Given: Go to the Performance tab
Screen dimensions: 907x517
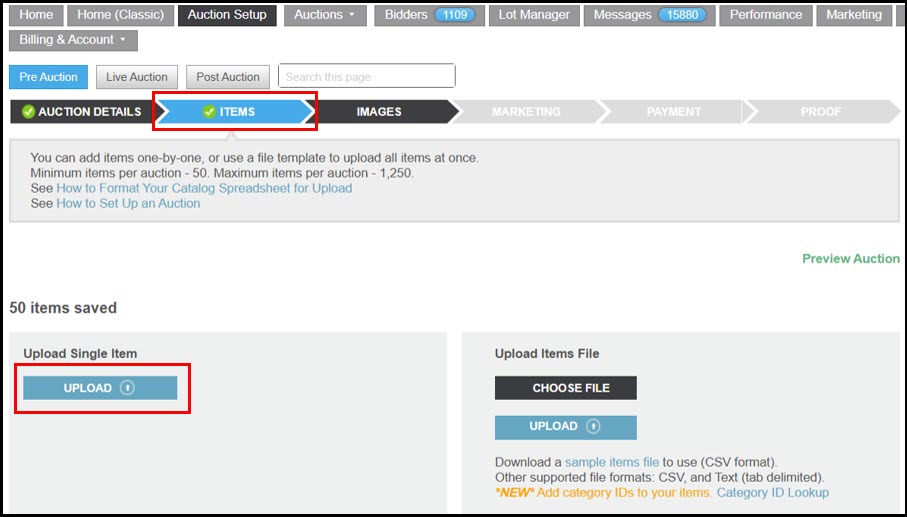Looking at the screenshot, I should pos(766,15).
